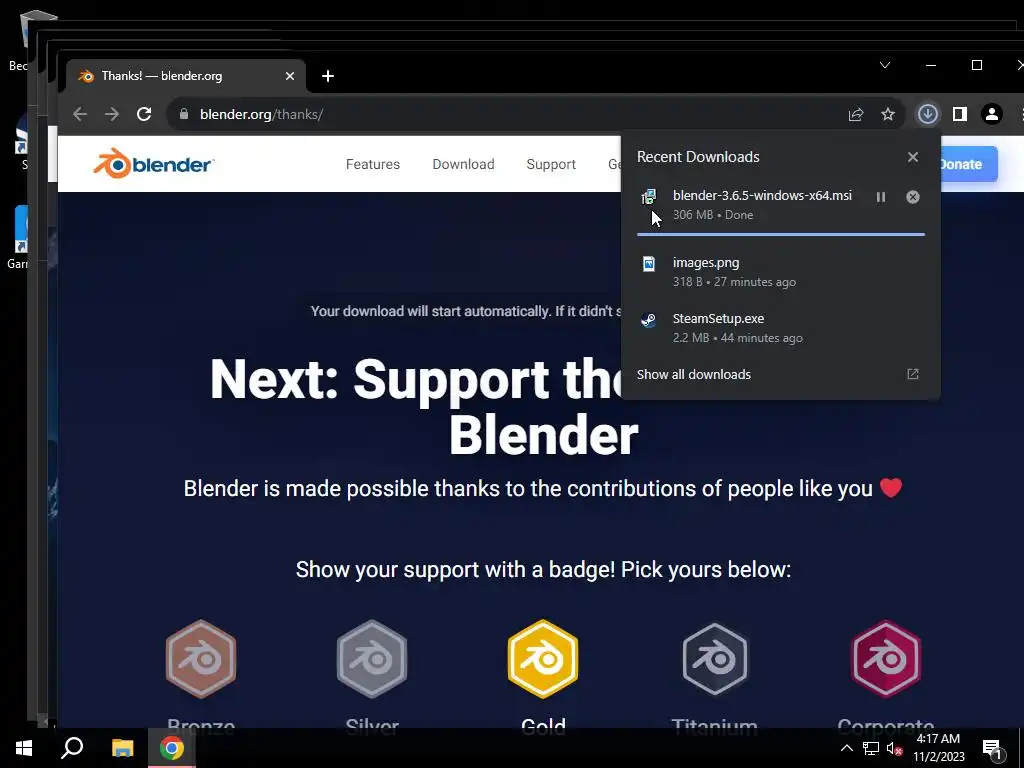Image resolution: width=1024 pixels, height=768 pixels.
Task: Select the Corporate badge
Action: [886, 659]
